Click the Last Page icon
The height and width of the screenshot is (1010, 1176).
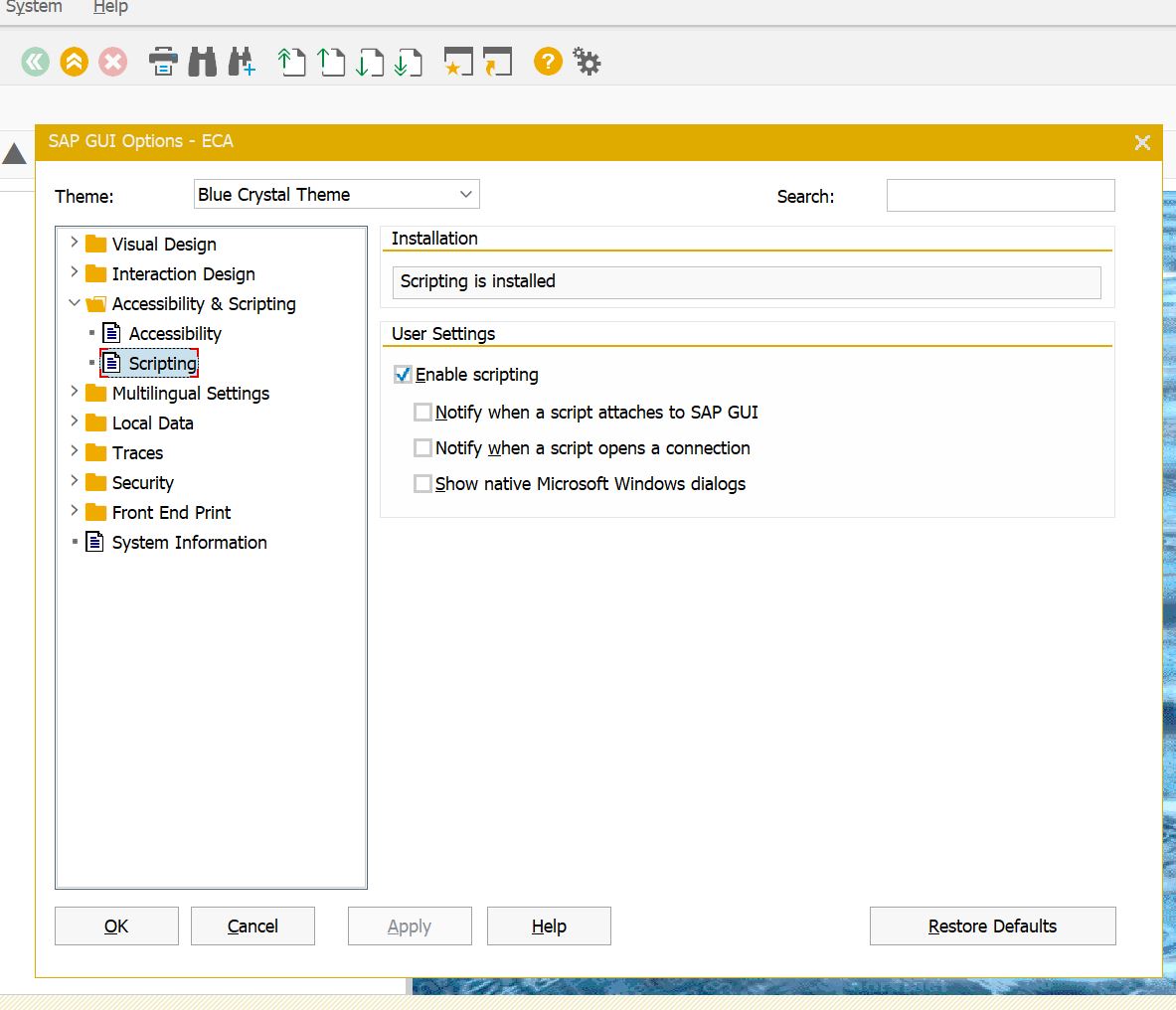409,61
